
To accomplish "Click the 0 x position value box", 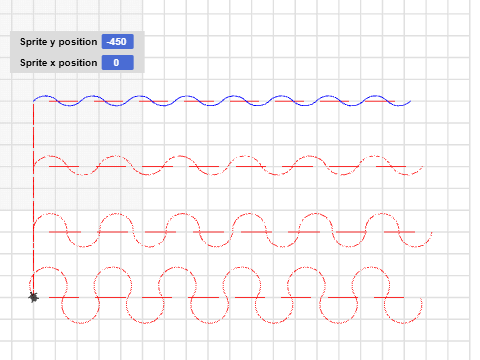I will (x=118, y=63).
